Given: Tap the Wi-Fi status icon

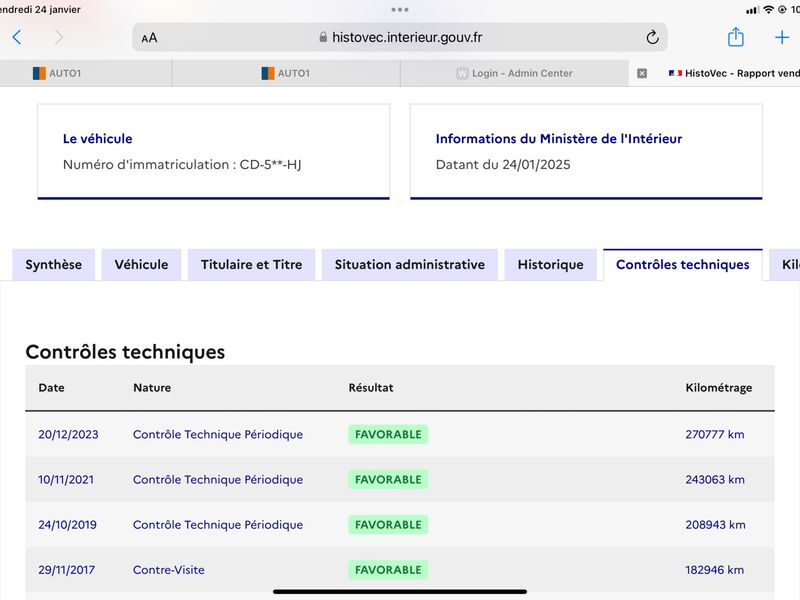Looking at the screenshot, I should click(x=768, y=10).
